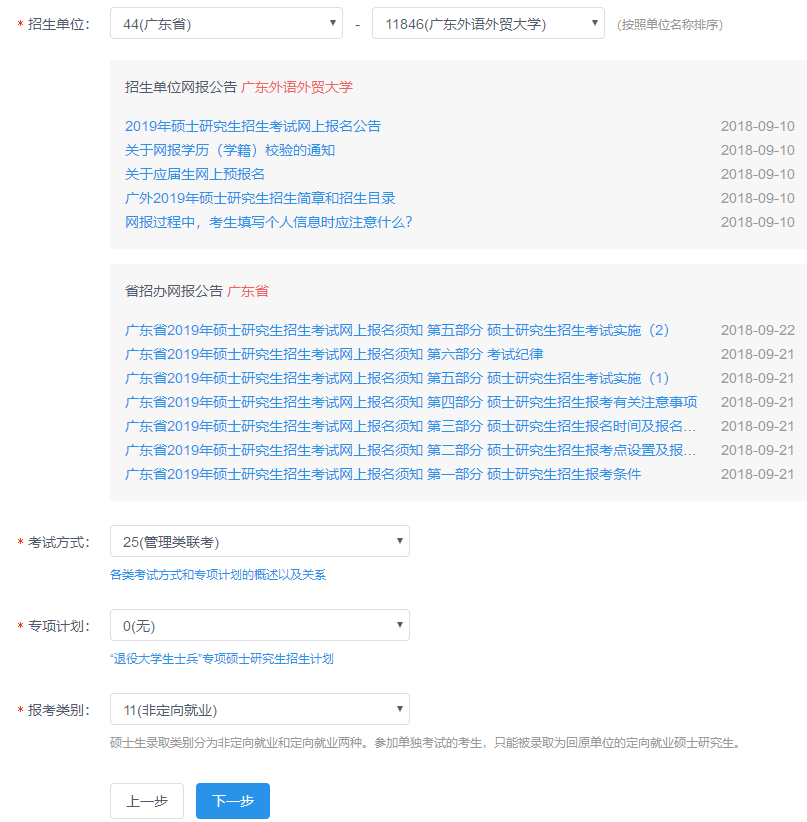Open 广外2019年硕士研究生招生简章和招生目录 link
807x822 pixels.
tap(260, 198)
